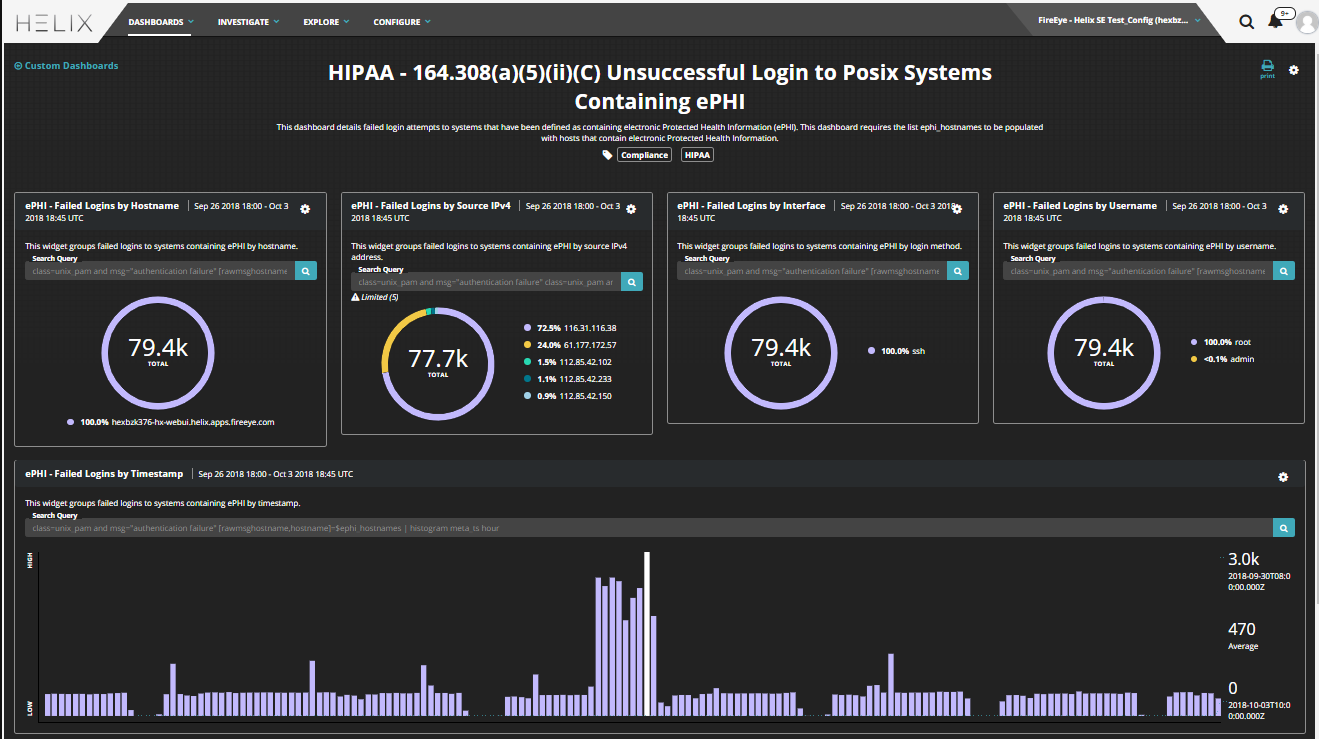
Task: Click the 77.7k donut in Source IPv4 widget
Action: (x=438, y=362)
